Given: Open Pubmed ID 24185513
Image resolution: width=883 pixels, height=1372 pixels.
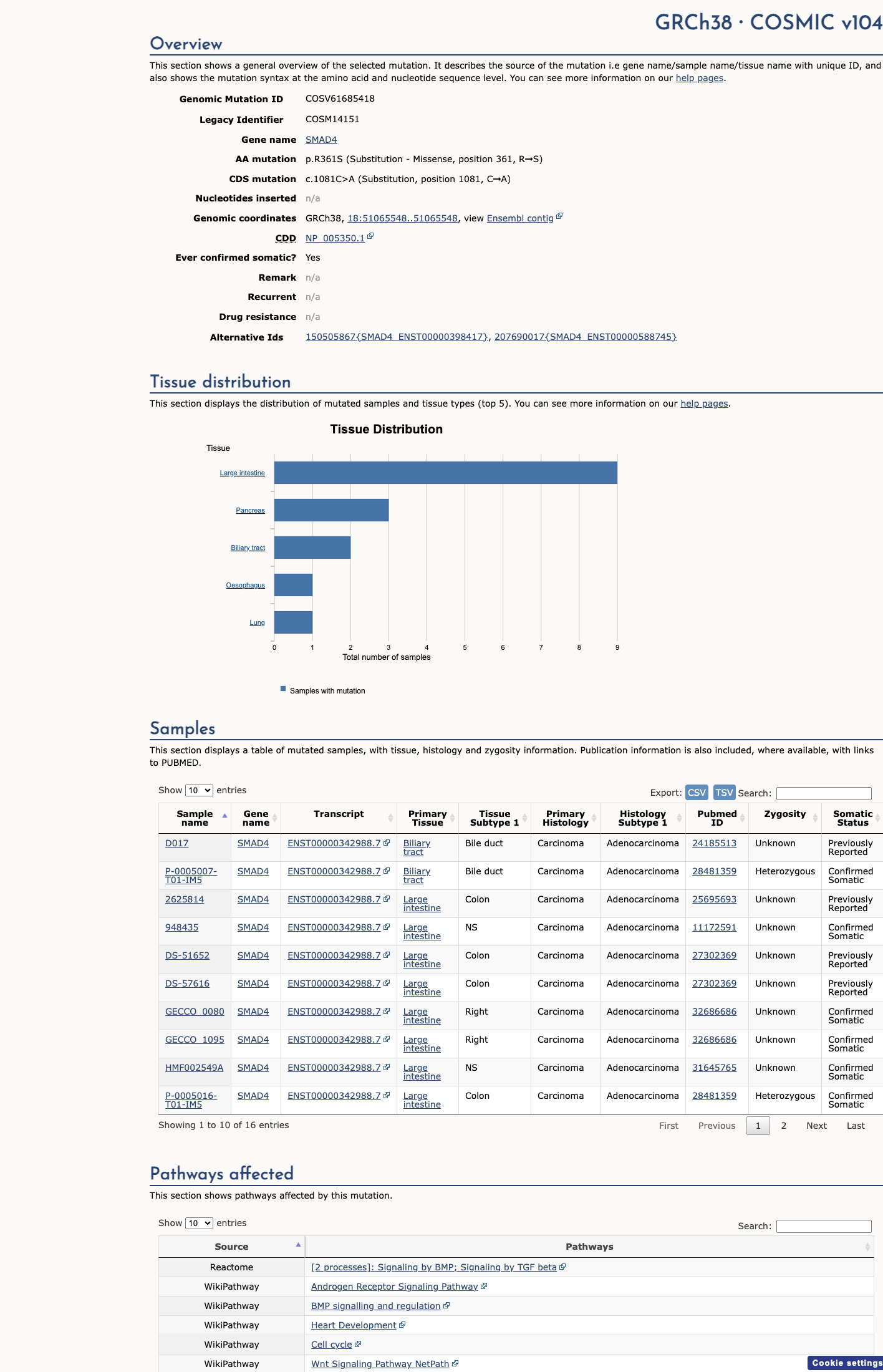Looking at the screenshot, I should coord(714,843).
